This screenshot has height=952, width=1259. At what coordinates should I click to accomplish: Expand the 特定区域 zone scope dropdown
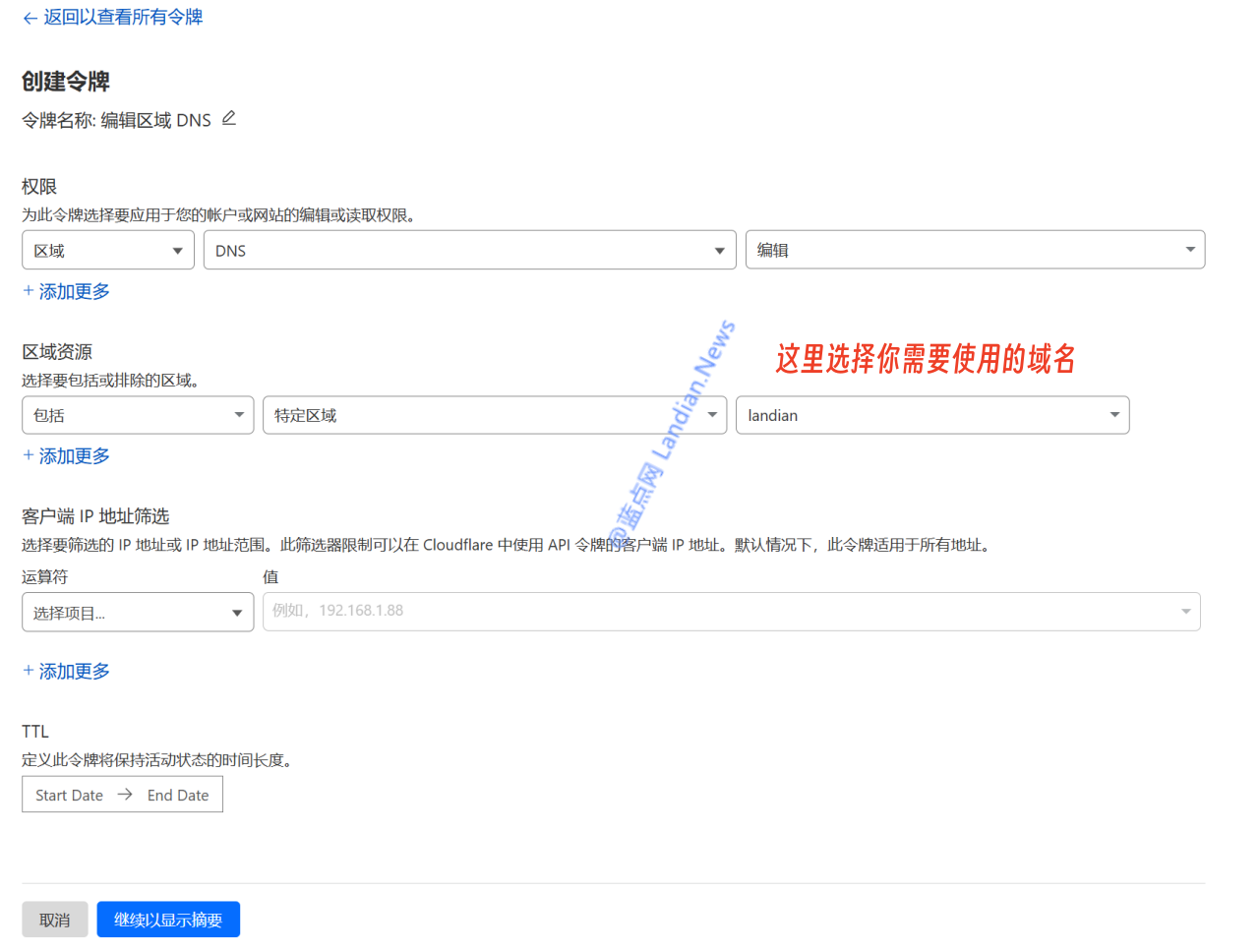click(x=494, y=415)
